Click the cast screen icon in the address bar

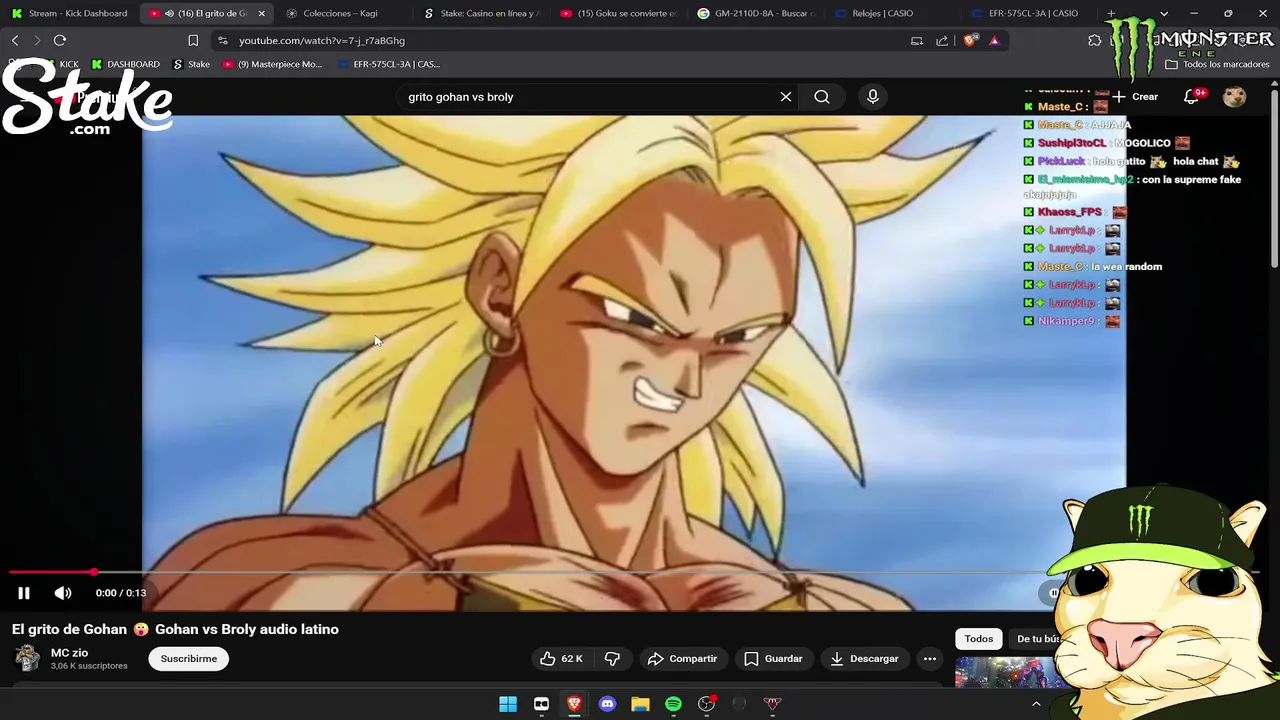click(917, 41)
